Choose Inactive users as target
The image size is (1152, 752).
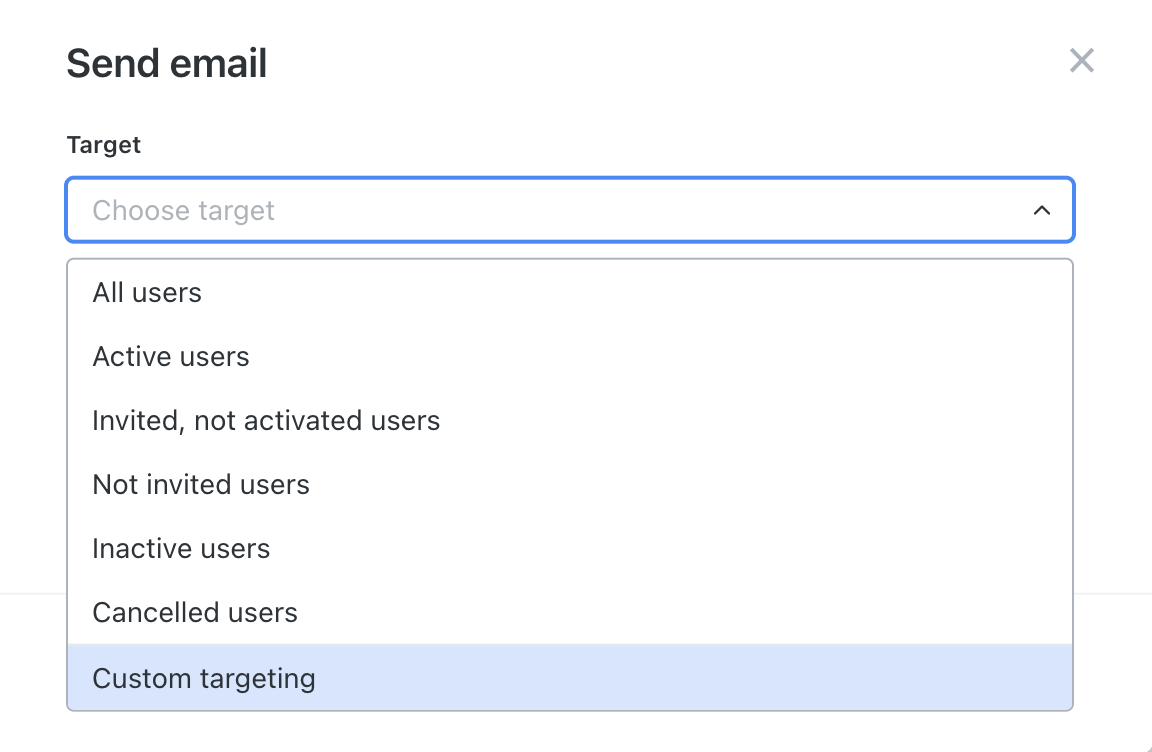(570, 548)
